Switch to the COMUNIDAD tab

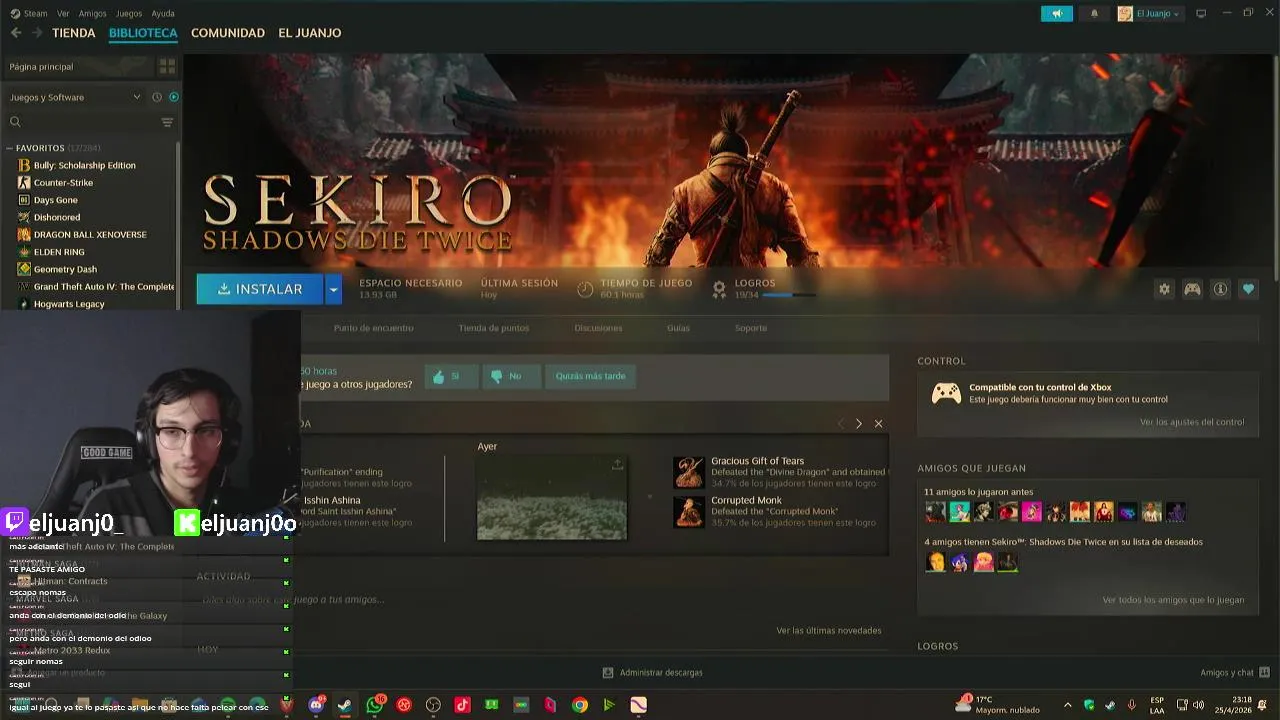click(x=228, y=33)
